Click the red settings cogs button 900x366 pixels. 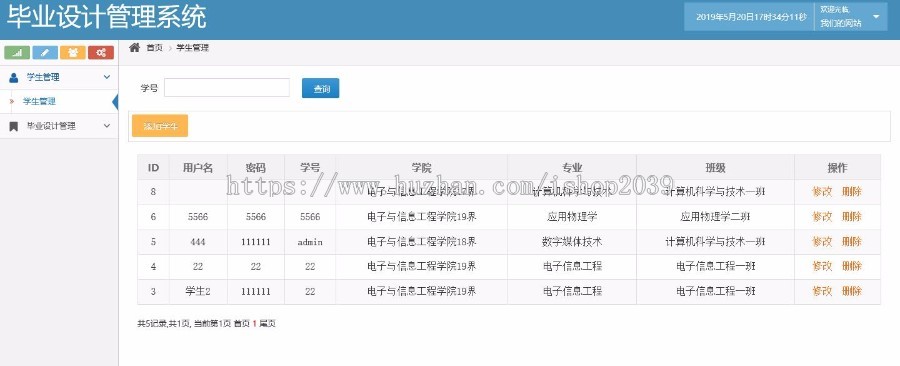pyautogui.click(x=100, y=53)
